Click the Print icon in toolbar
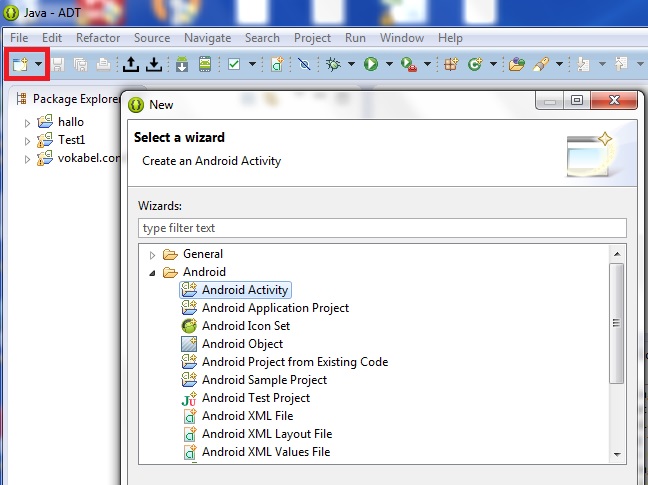 click(103, 64)
